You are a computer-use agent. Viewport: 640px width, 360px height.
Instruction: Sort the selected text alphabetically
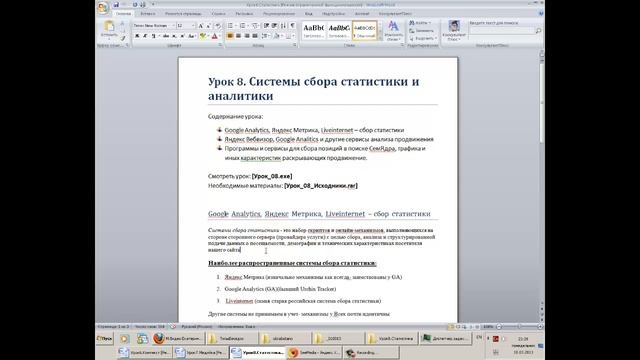coord(284,26)
